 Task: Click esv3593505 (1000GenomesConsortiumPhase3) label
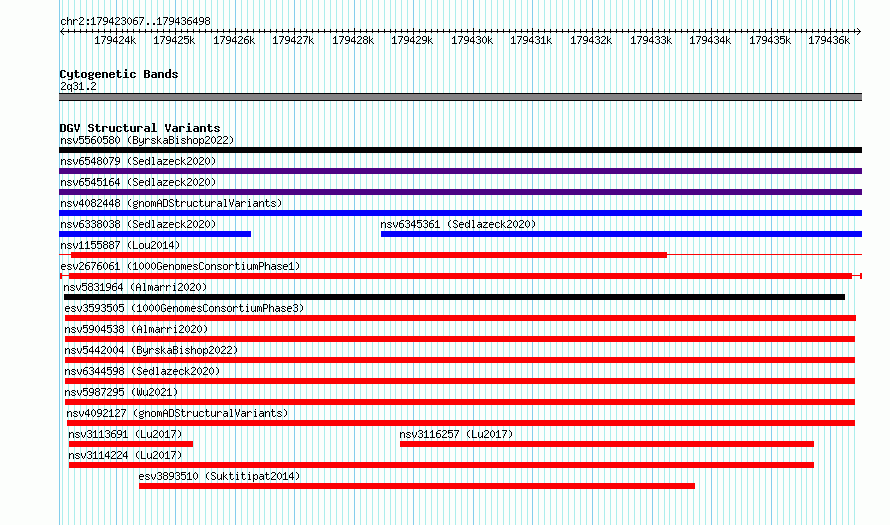click(184, 308)
